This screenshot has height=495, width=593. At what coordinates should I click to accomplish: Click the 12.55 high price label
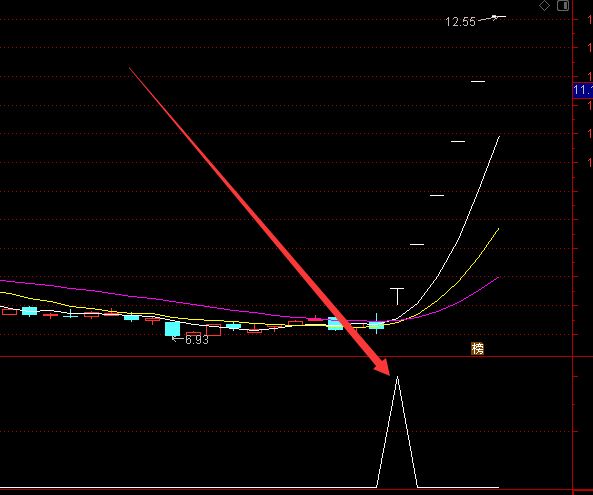point(460,22)
